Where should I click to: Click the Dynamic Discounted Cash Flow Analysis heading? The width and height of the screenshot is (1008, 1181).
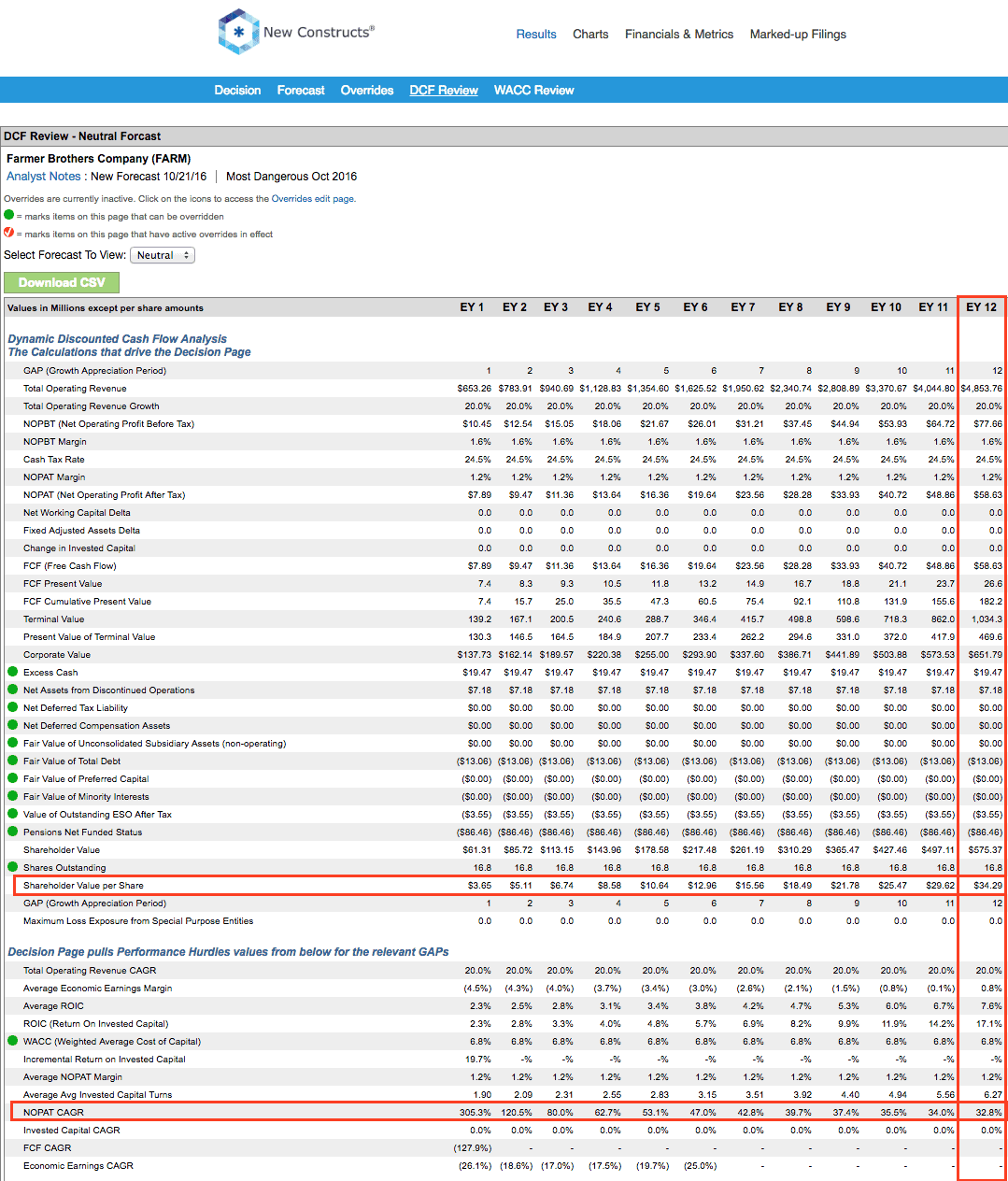point(117,339)
